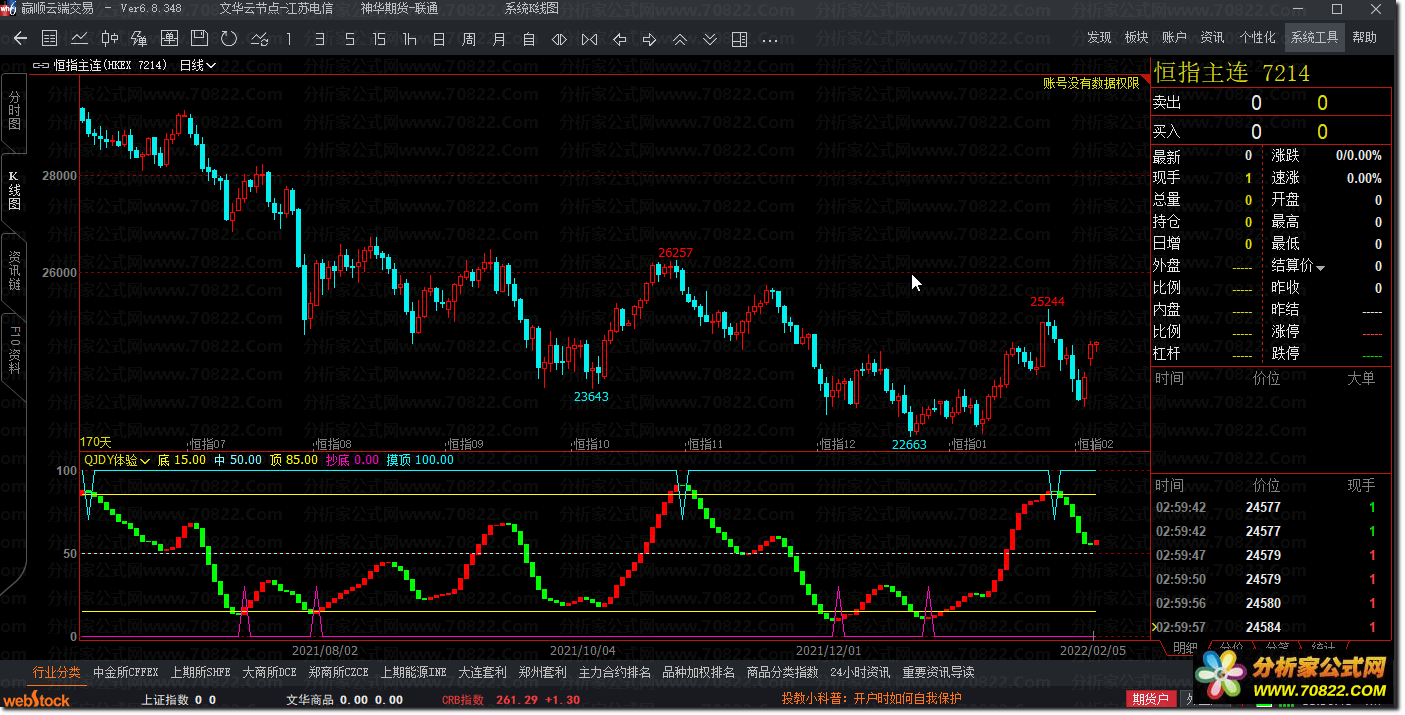This screenshot has width=1405, height=715.
Task: Click the 期货户 red button
Action: (x=1150, y=699)
